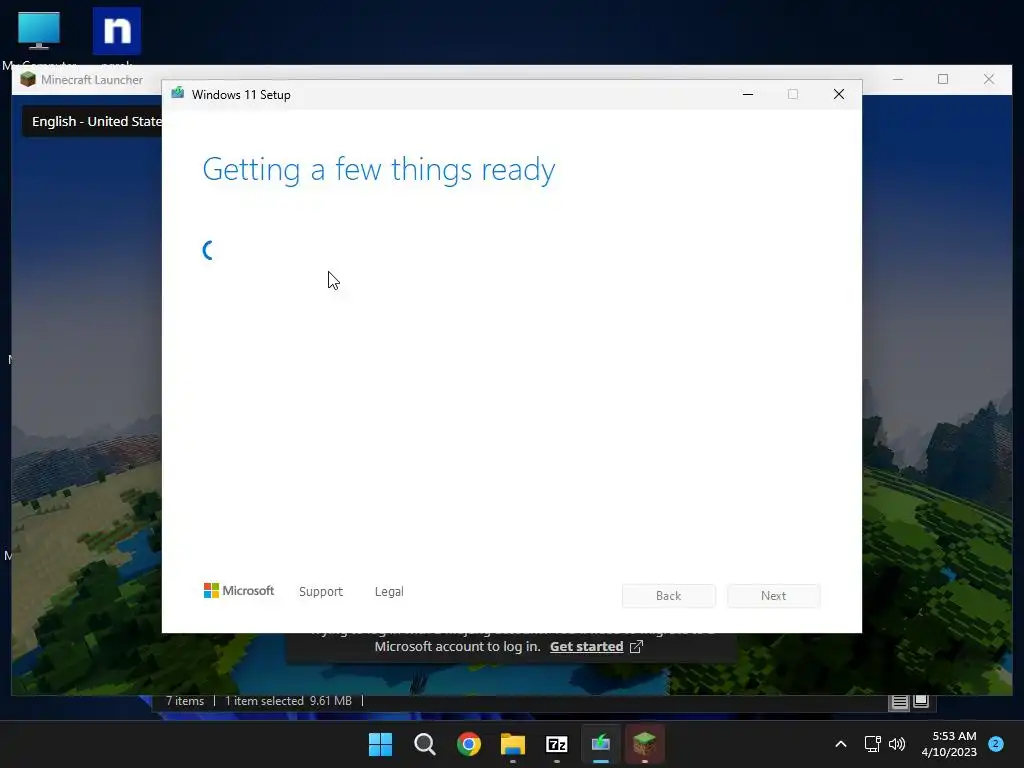The height and width of the screenshot is (768, 1024).
Task: Click the Minecraft Launcher title bar icon
Action: 27,80
